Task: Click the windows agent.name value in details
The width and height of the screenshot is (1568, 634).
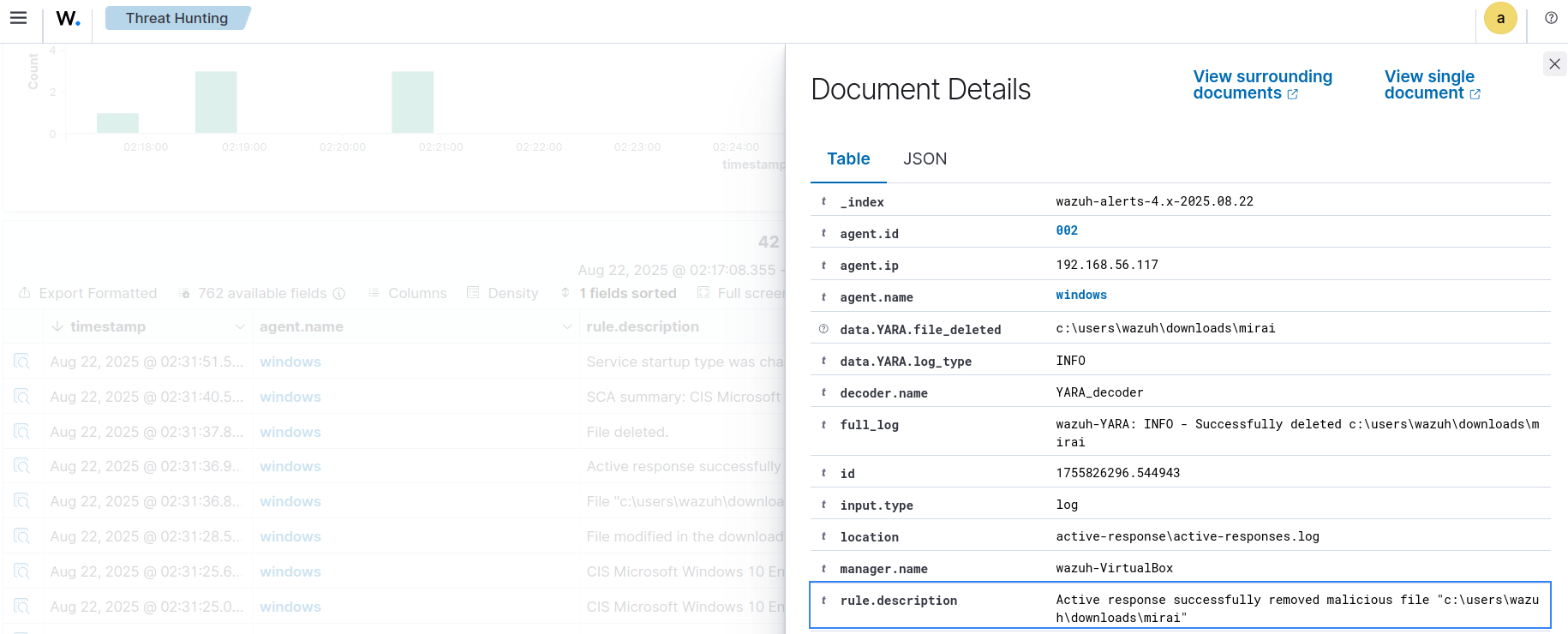Action: coord(1080,295)
